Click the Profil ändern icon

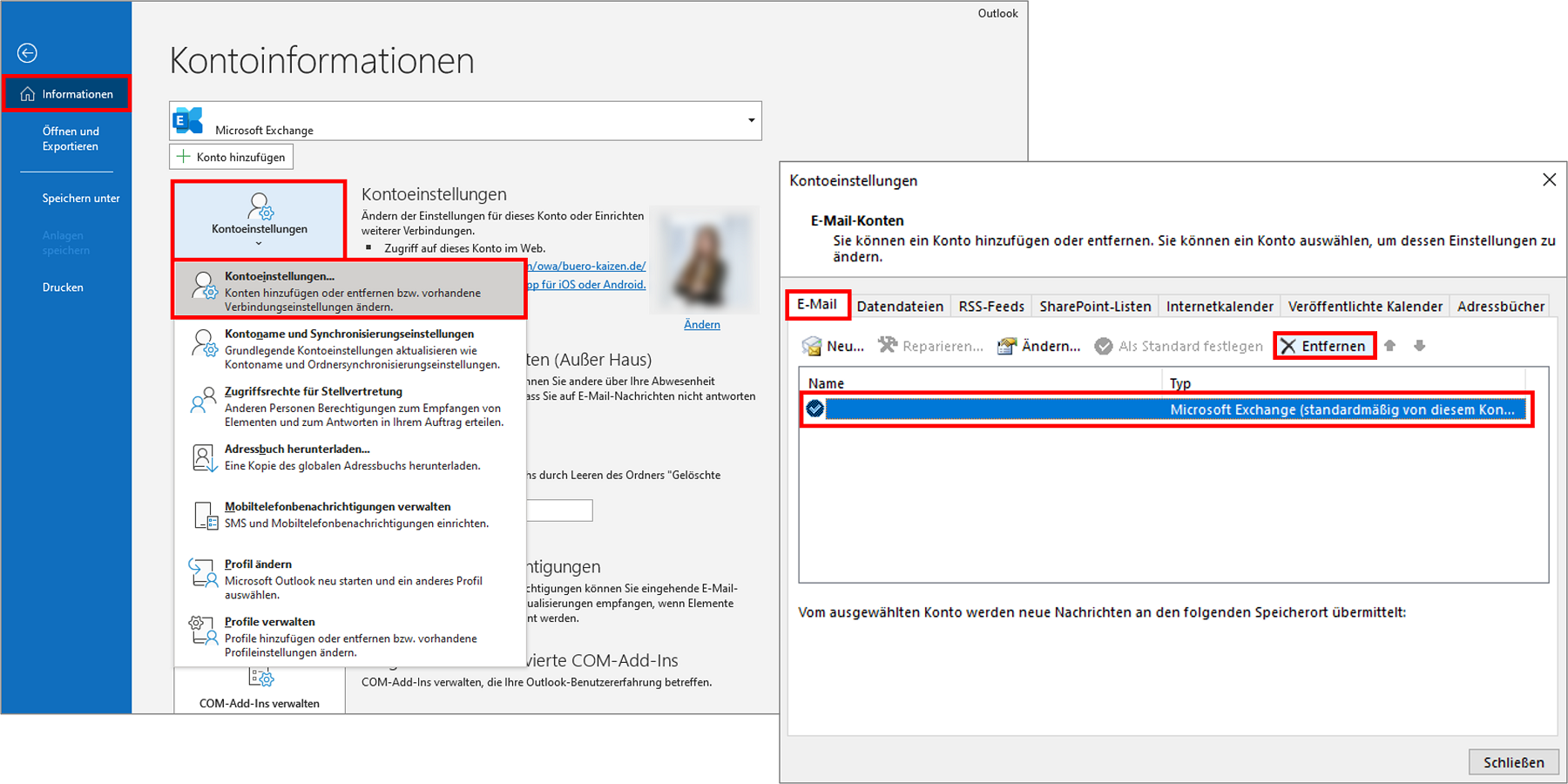pyautogui.click(x=203, y=572)
